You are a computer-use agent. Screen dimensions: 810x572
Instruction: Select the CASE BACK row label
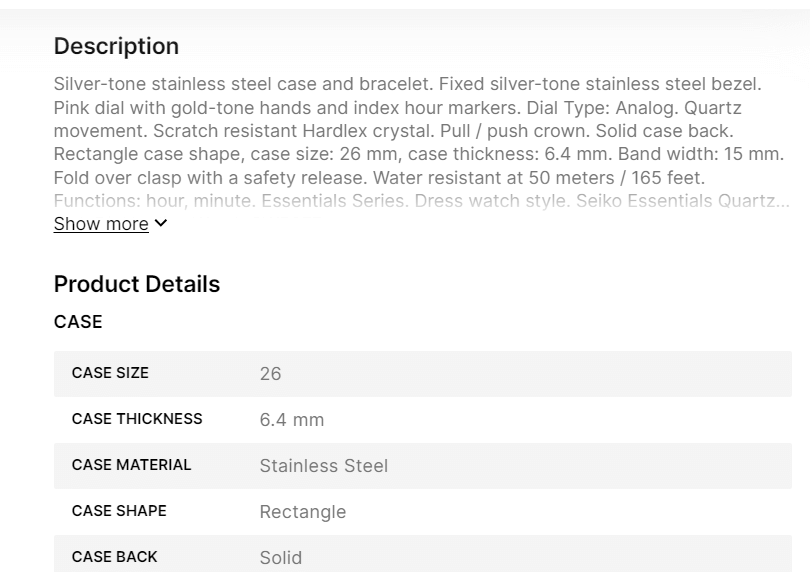pyautogui.click(x=114, y=557)
